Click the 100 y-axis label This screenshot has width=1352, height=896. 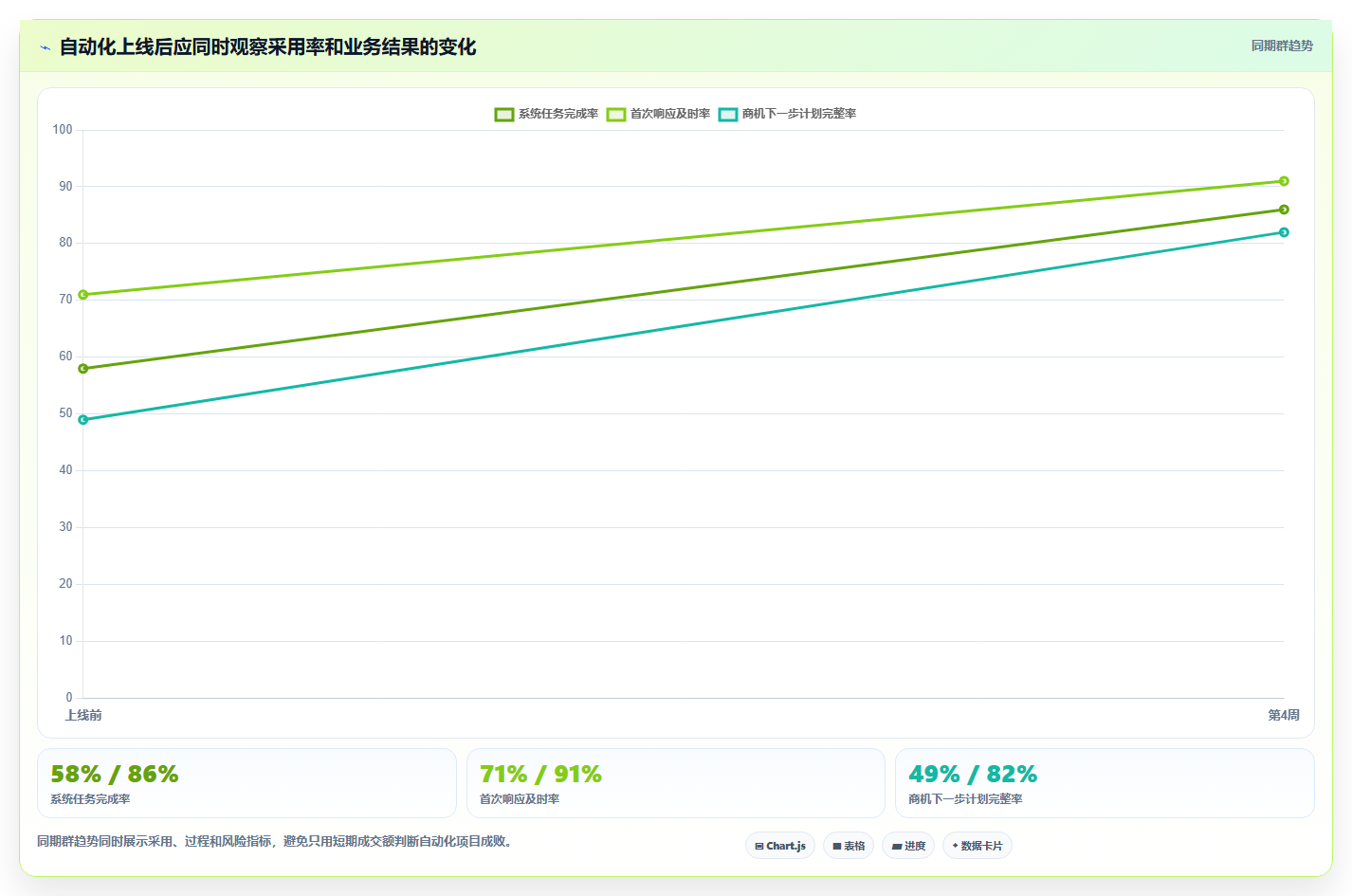pos(63,130)
